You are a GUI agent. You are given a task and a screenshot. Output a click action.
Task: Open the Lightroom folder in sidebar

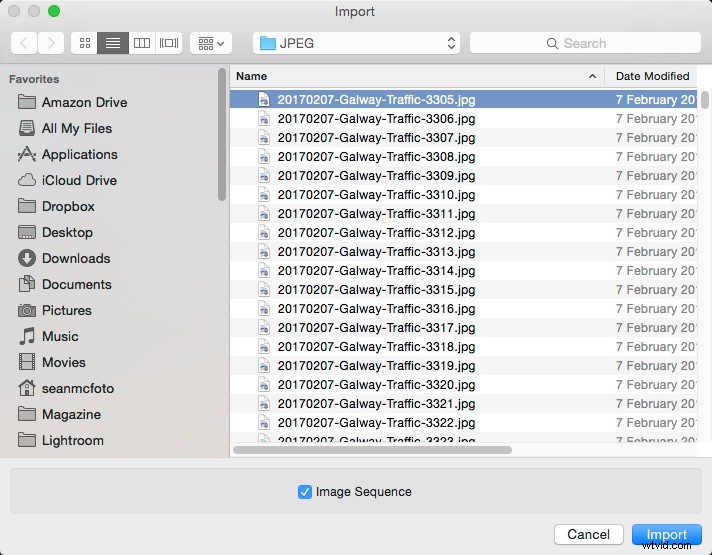pyautogui.click(x=72, y=440)
